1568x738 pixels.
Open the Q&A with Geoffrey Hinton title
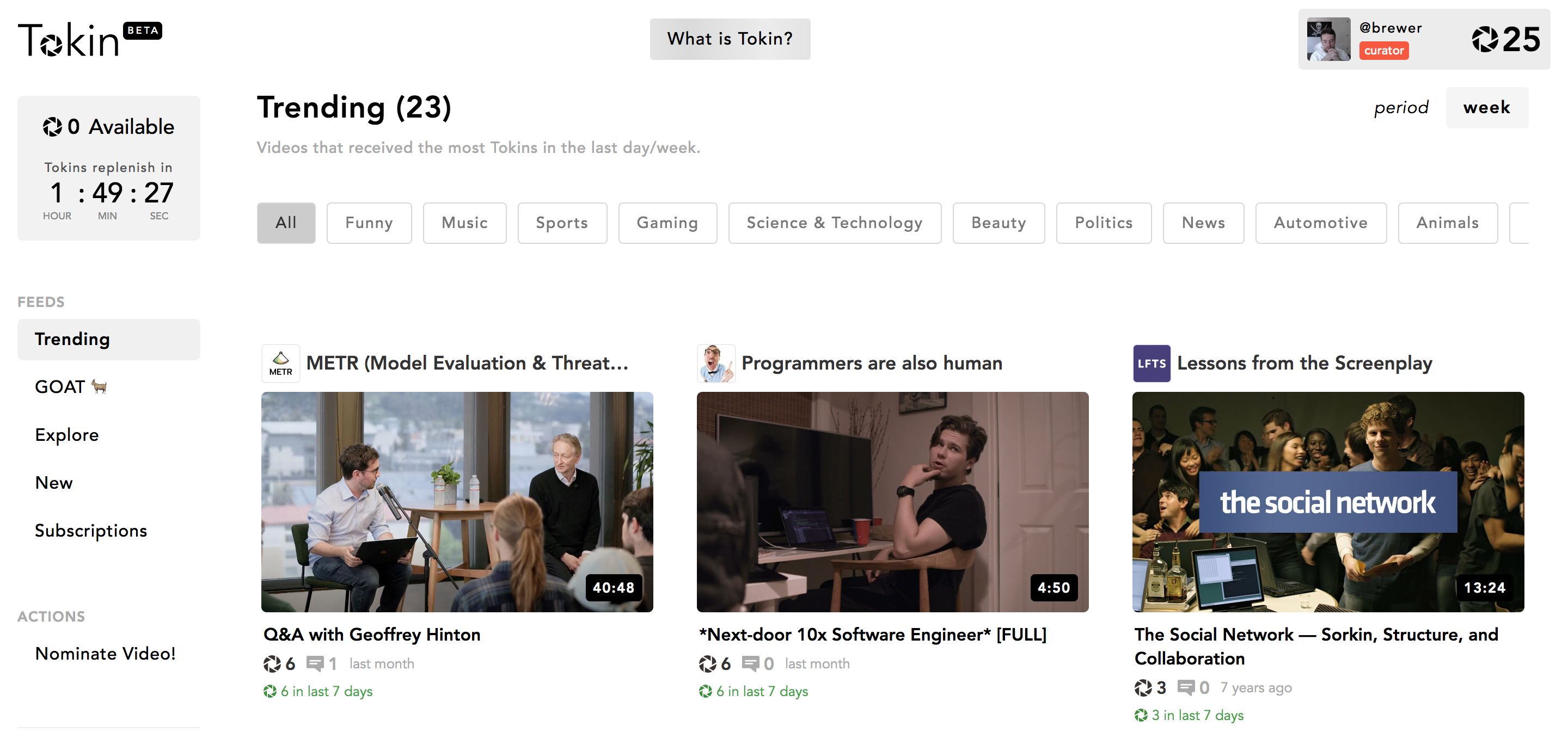coord(372,635)
